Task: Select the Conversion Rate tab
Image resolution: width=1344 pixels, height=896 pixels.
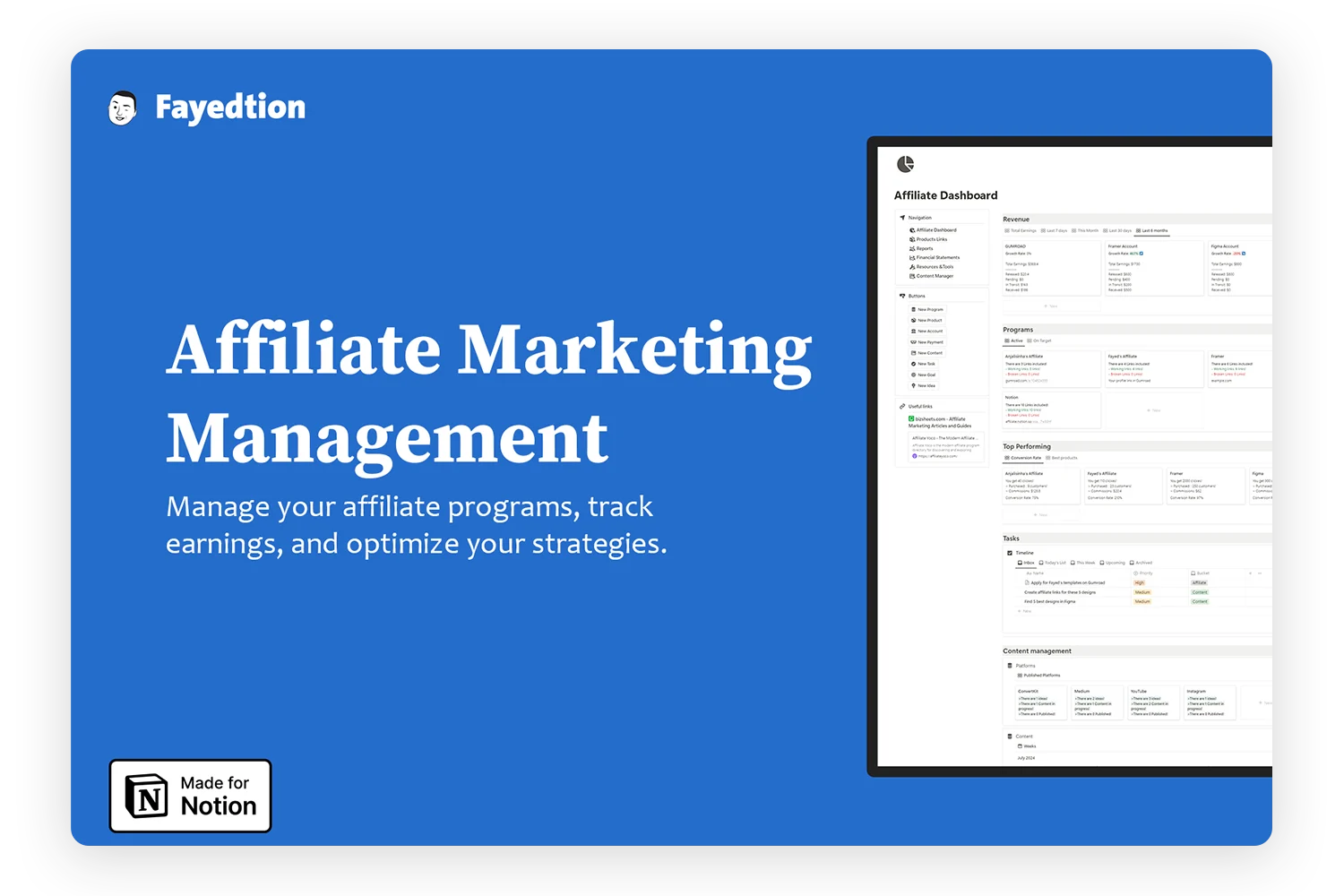Action: click(1023, 458)
